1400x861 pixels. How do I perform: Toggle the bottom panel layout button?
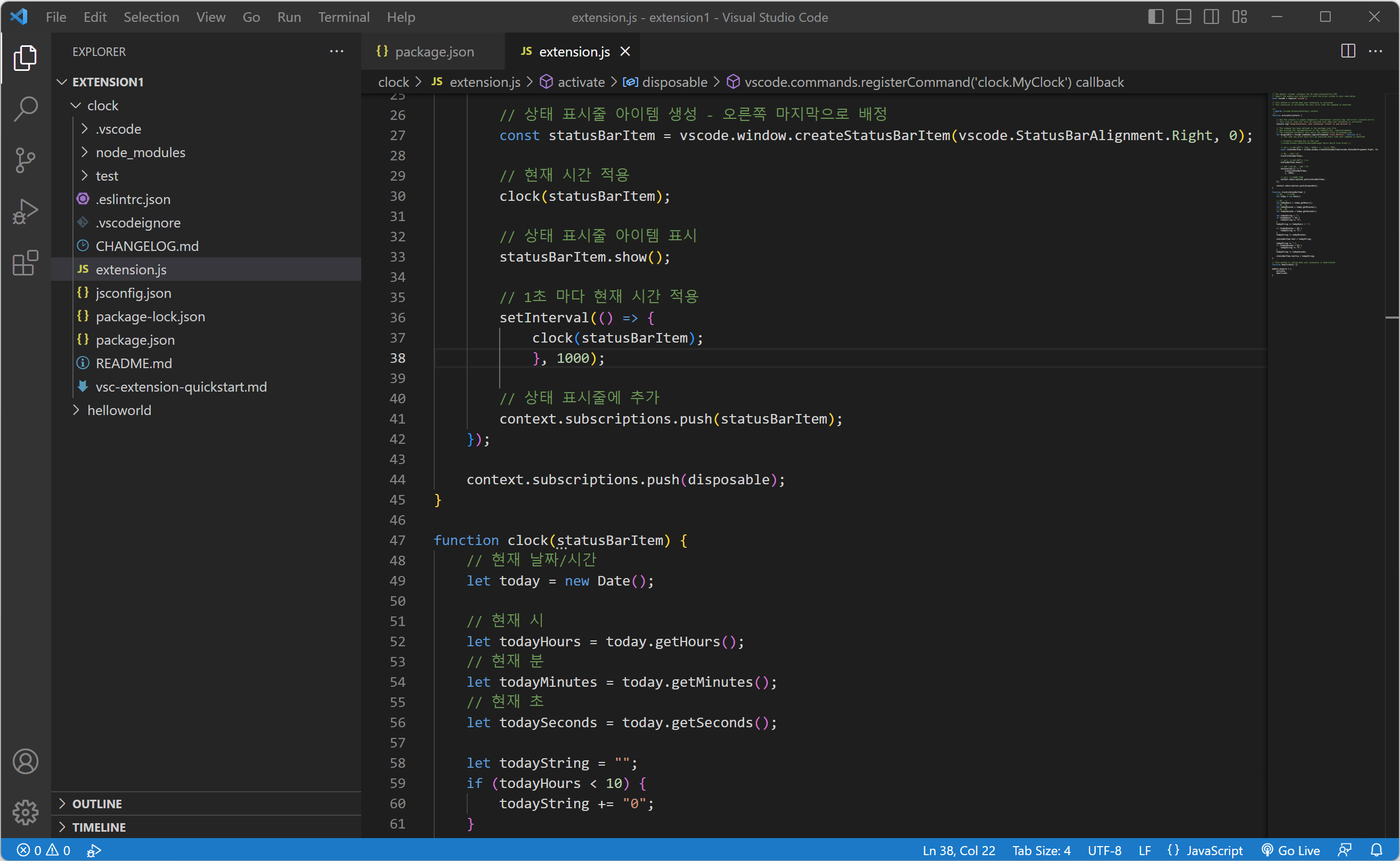click(x=1183, y=17)
